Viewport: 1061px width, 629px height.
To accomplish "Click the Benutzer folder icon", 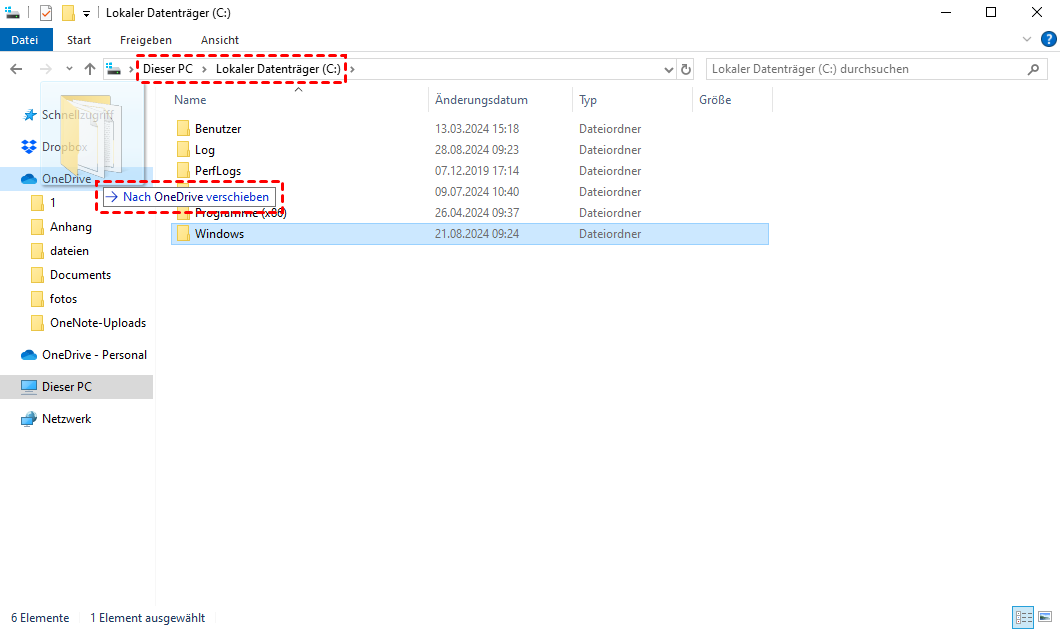I will coord(183,129).
